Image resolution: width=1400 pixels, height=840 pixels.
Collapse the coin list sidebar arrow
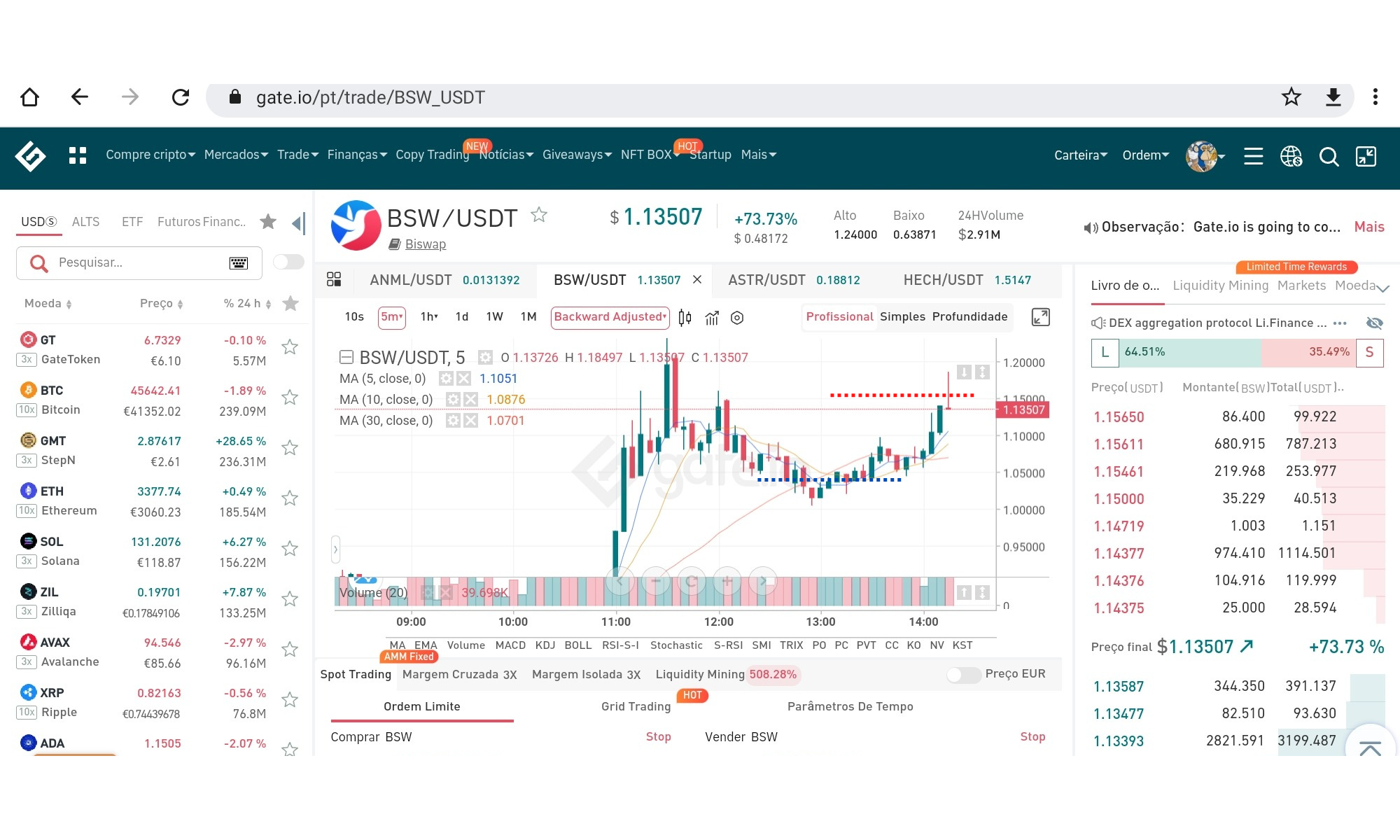pyautogui.click(x=298, y=223)
